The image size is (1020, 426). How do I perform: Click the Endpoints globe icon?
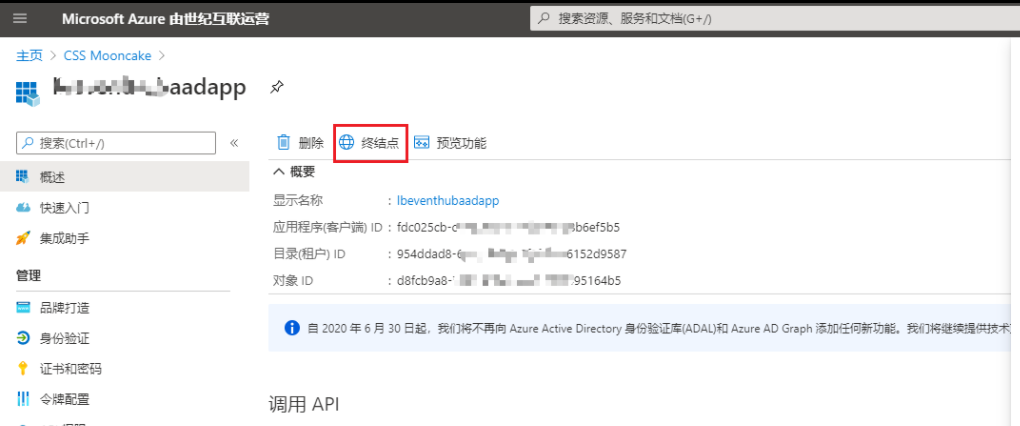point(346,143)
